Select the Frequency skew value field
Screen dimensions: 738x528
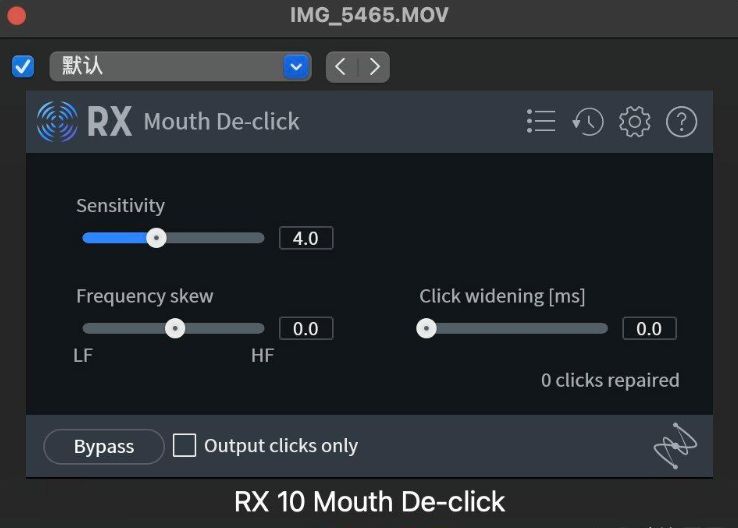click(306, 328)
